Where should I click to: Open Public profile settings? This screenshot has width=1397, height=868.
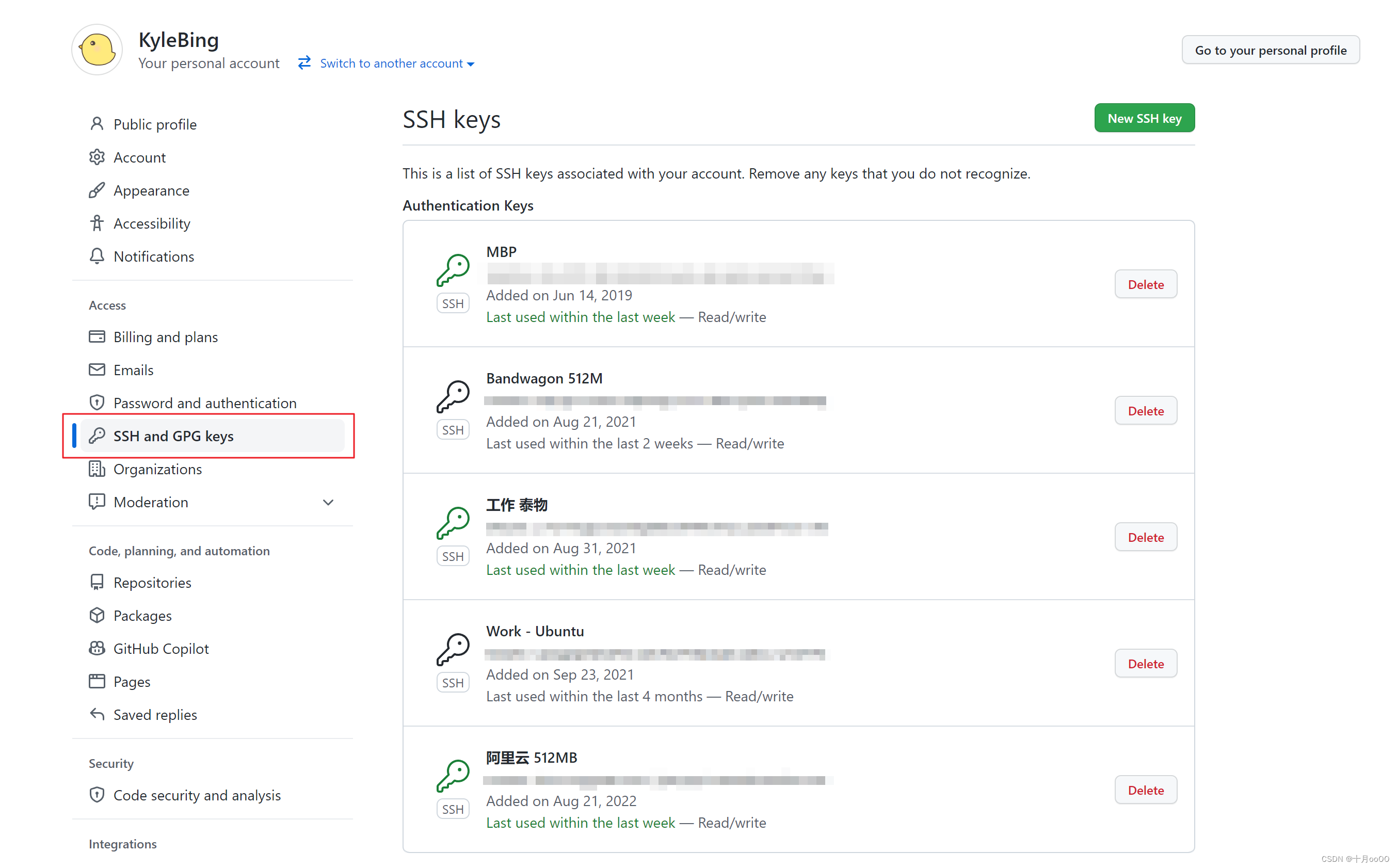tap(155, 124)
